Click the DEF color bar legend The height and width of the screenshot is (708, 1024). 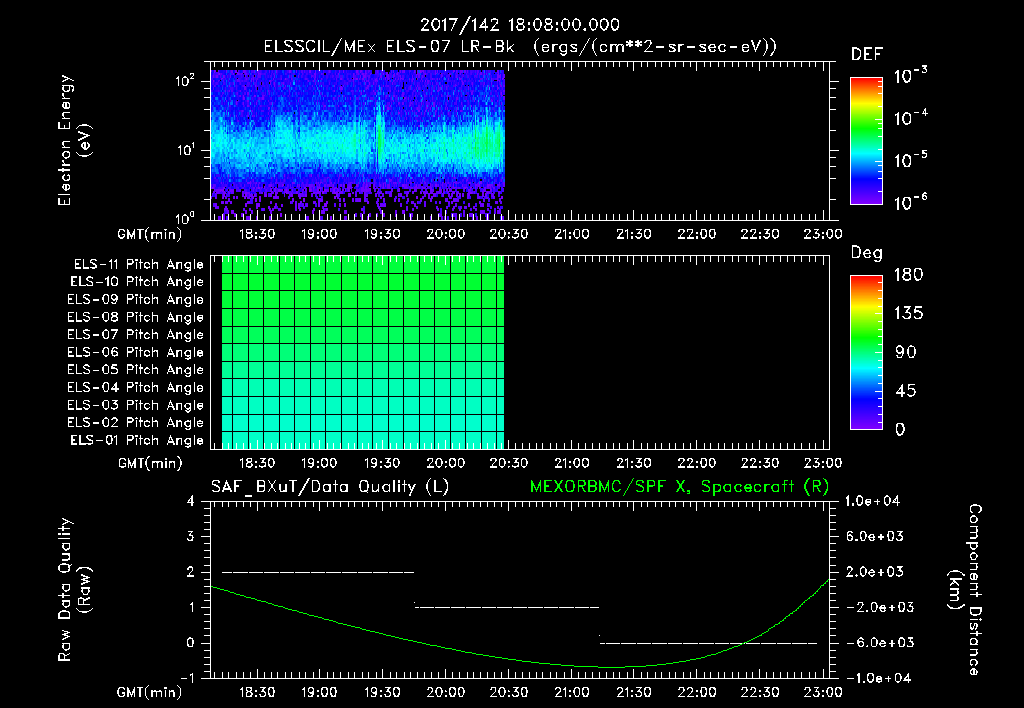[x=866, y=140]
